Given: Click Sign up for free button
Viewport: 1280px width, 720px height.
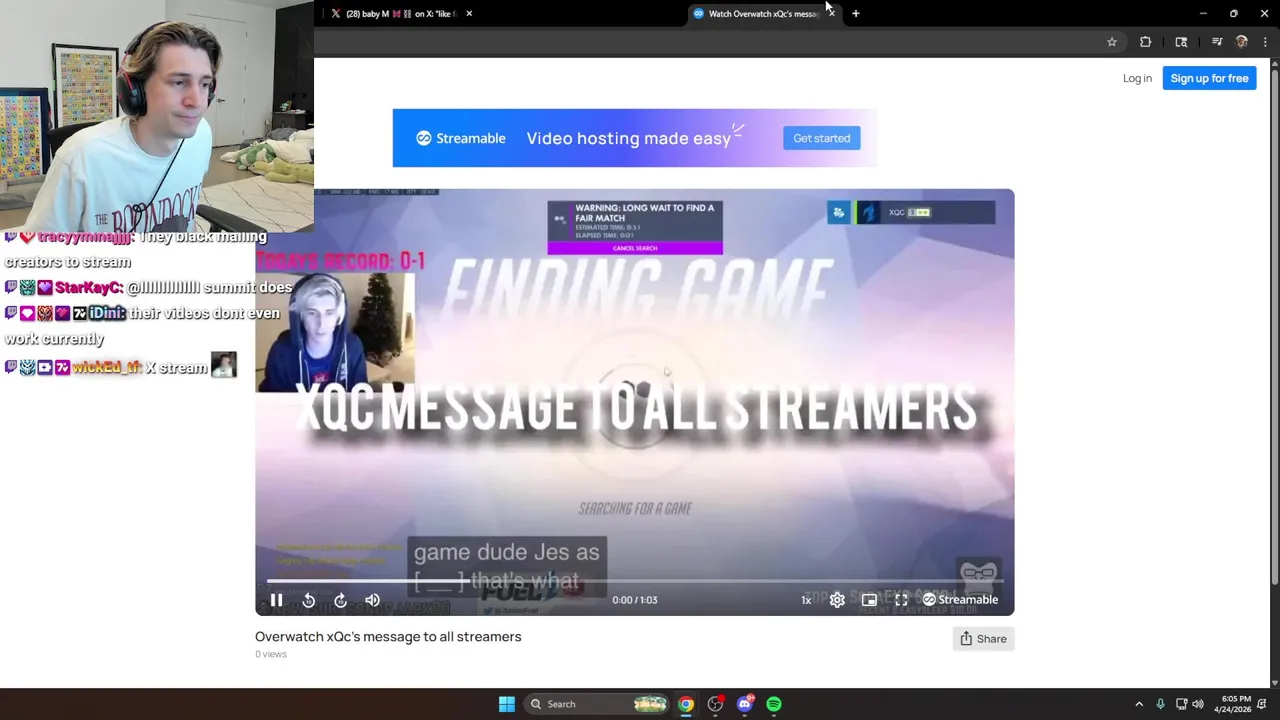Looking at the screenshot, I should coord(1209,78).
